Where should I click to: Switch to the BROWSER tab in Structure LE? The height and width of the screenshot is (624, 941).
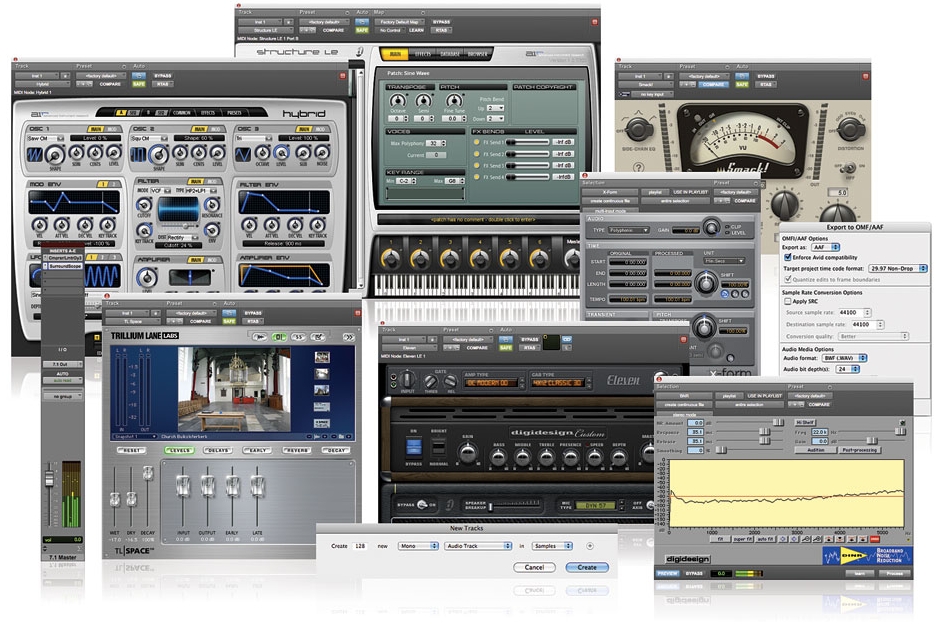pyautogui.click(x=478, y=54)
